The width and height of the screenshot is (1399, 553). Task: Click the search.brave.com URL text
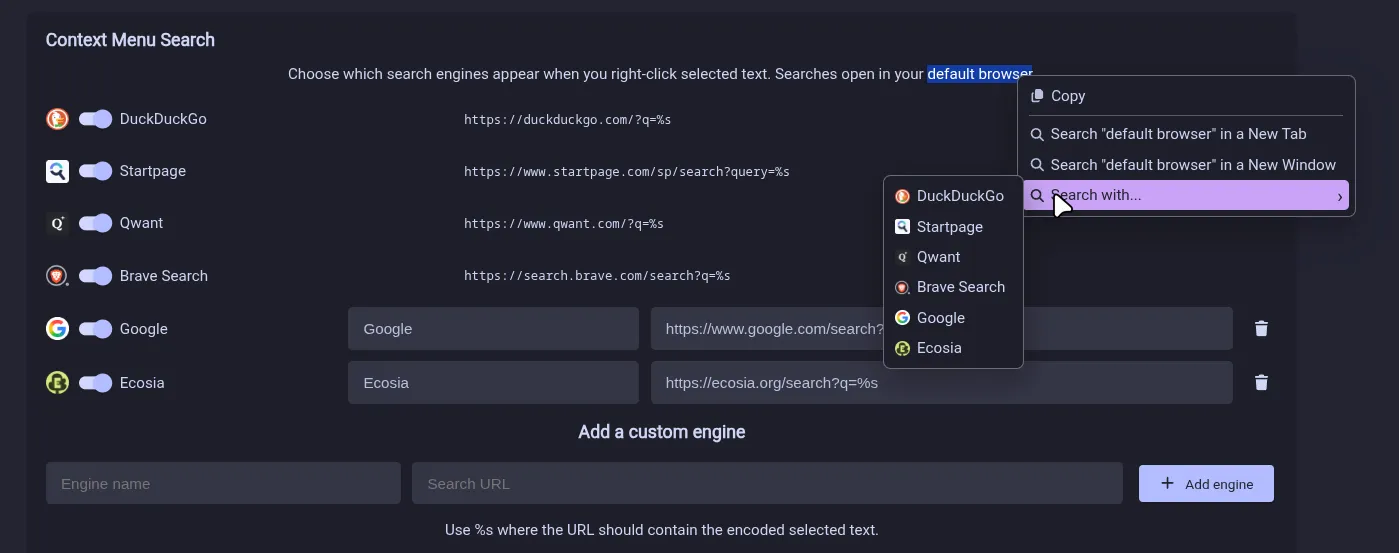tap(597, 276)
